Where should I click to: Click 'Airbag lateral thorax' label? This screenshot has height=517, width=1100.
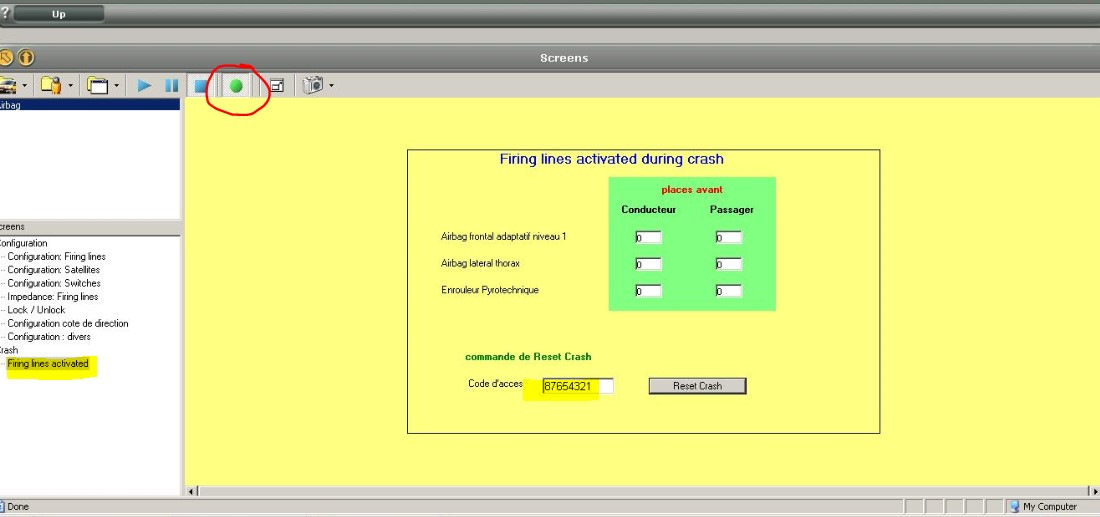tap(481, 263)
